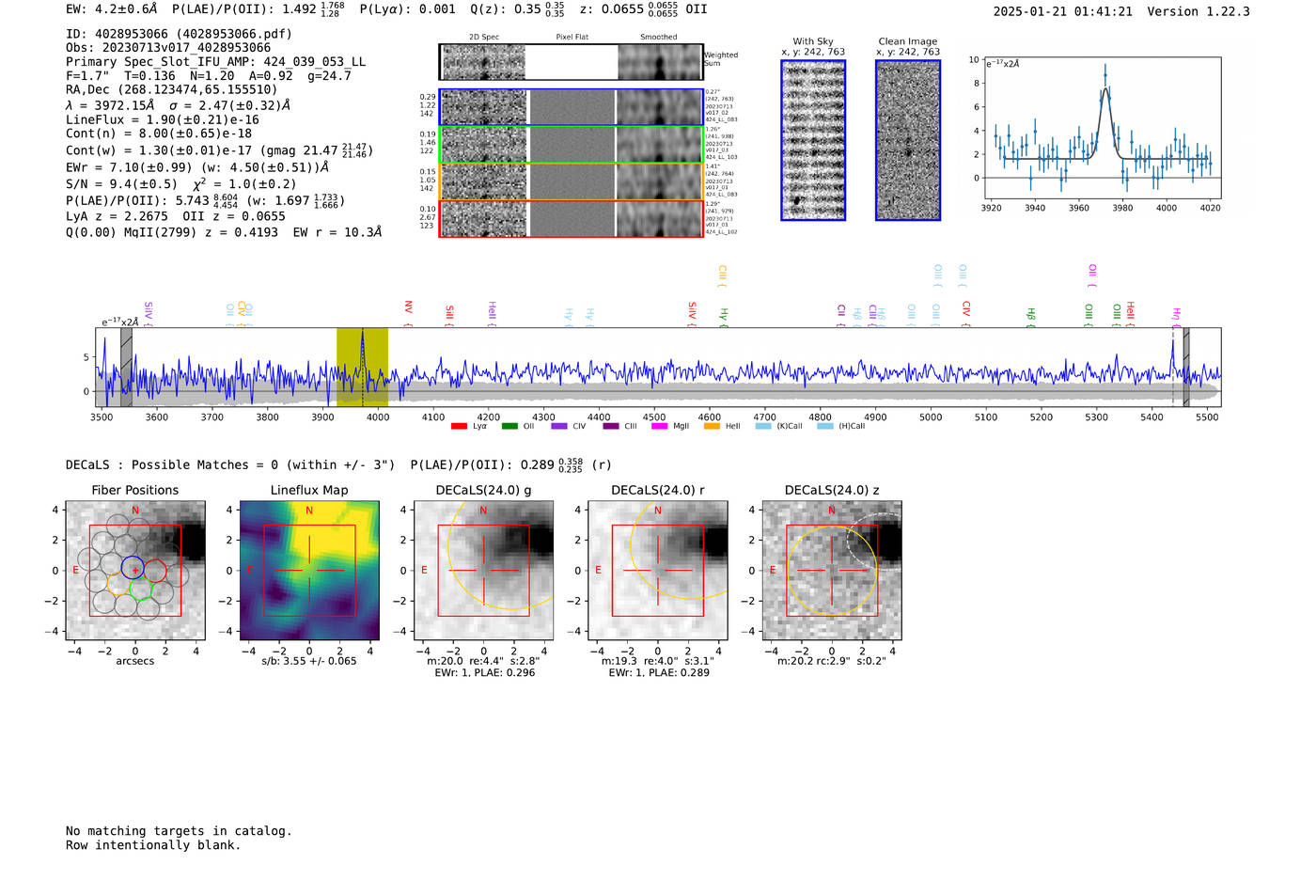Select the EWr = 7.10(±0.99) line

pyautogui.click(x=197, y=167)
